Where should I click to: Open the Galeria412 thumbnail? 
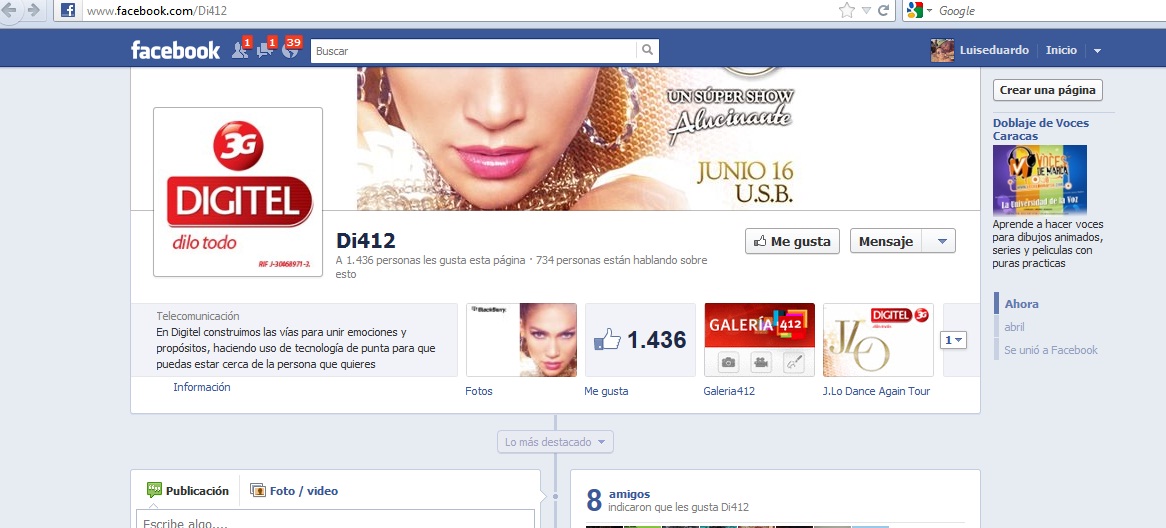(x=759, y=340)
